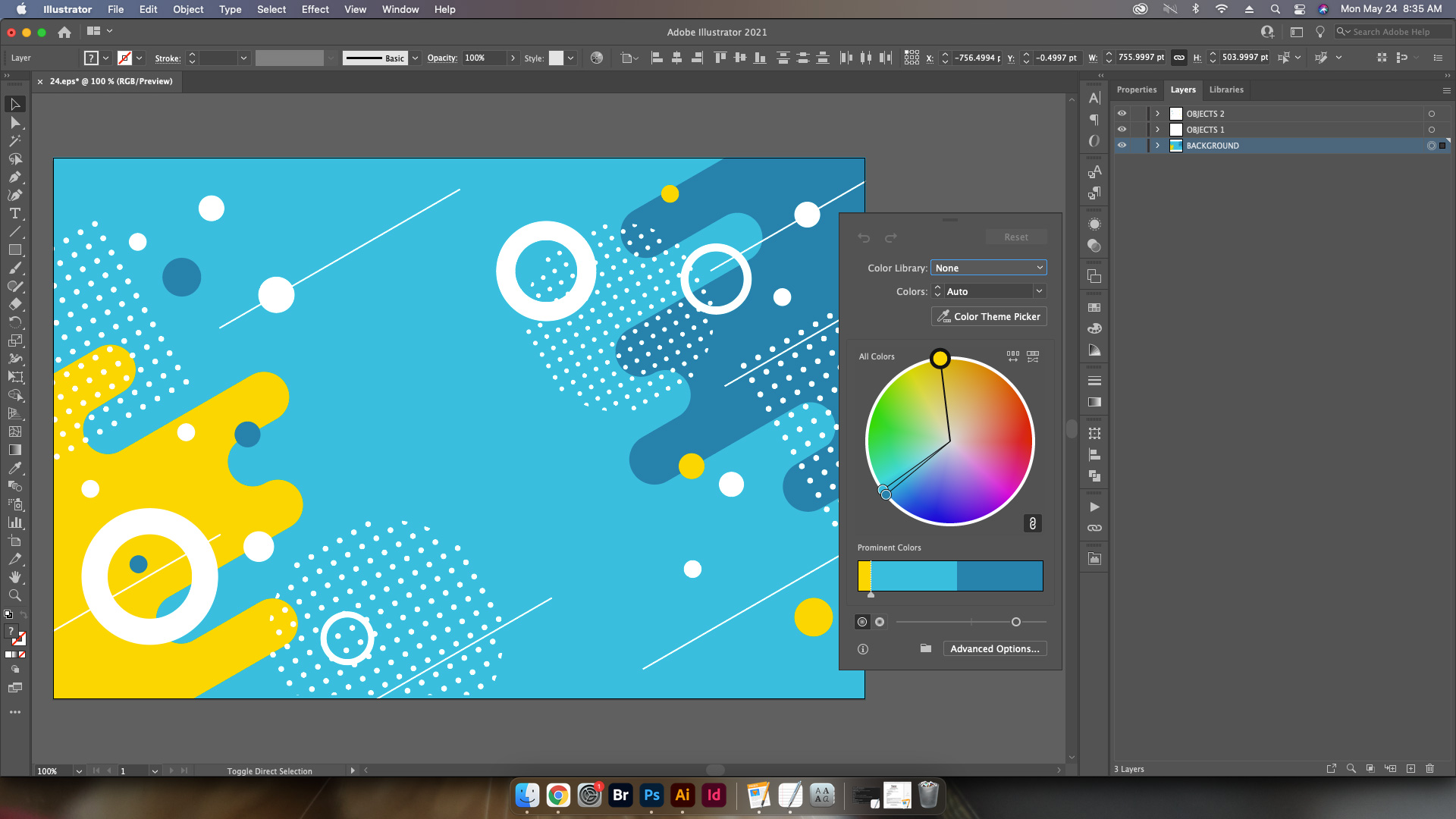Expand the Colors Auto dropdown
1456x819 pixels.
(1038, 291)
